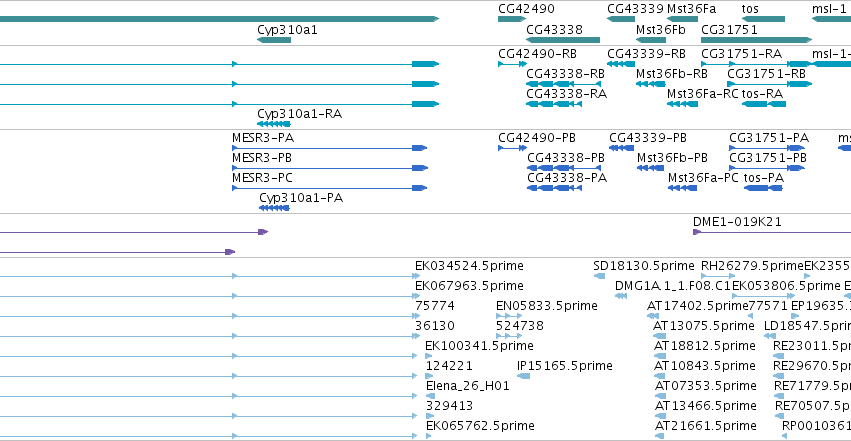Select the Elena_26_H01 feature label
This screenshot has width=851, height=441.
point(468,386)
